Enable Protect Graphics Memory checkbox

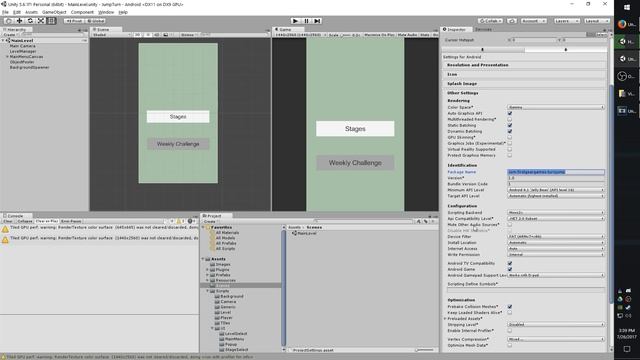click(x=510, y=156)
